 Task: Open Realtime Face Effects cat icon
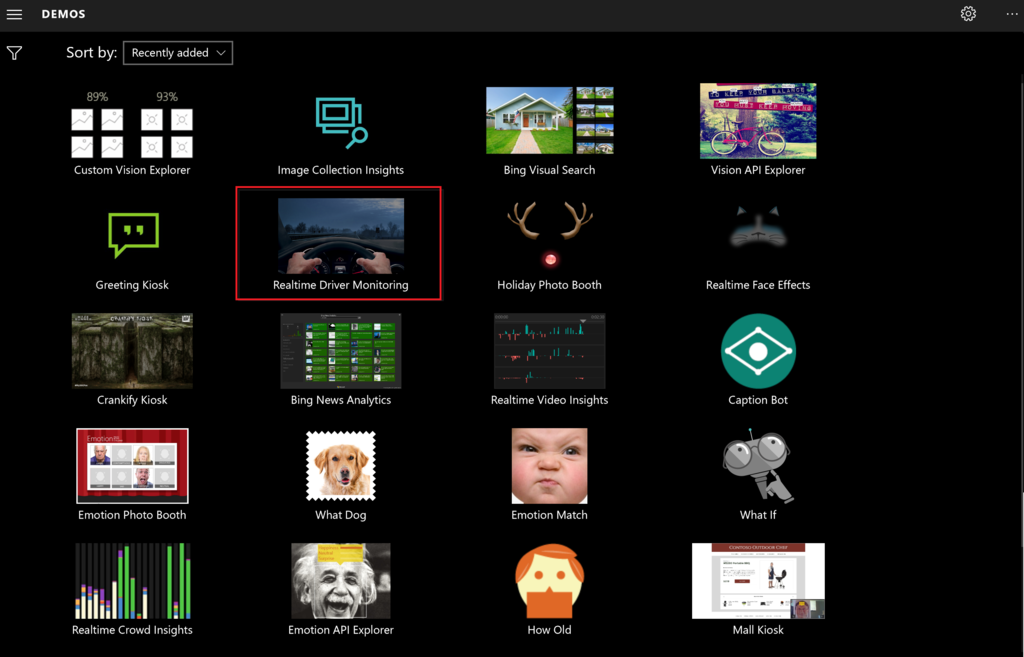click(x=758, y=227)
